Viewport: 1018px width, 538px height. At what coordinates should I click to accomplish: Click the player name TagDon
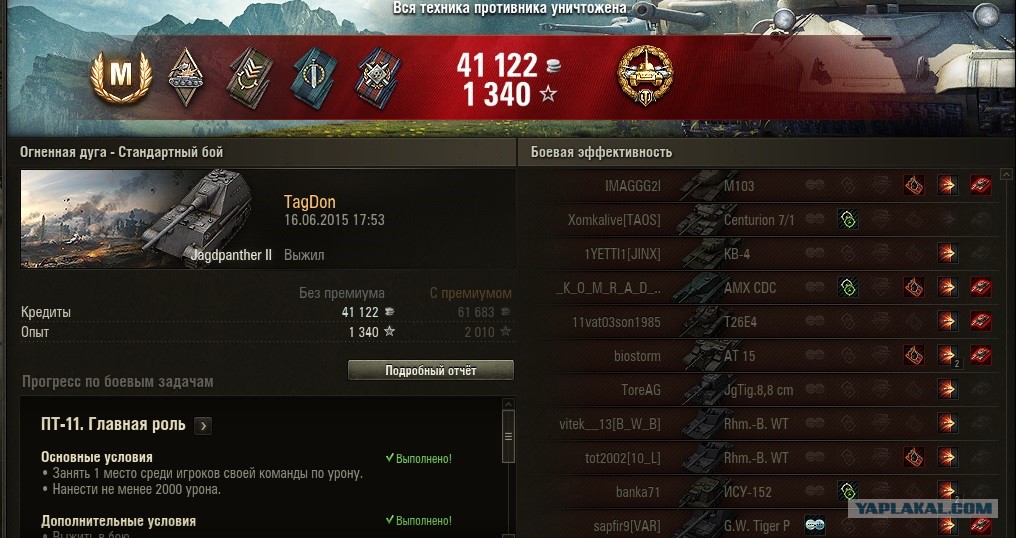310,202
